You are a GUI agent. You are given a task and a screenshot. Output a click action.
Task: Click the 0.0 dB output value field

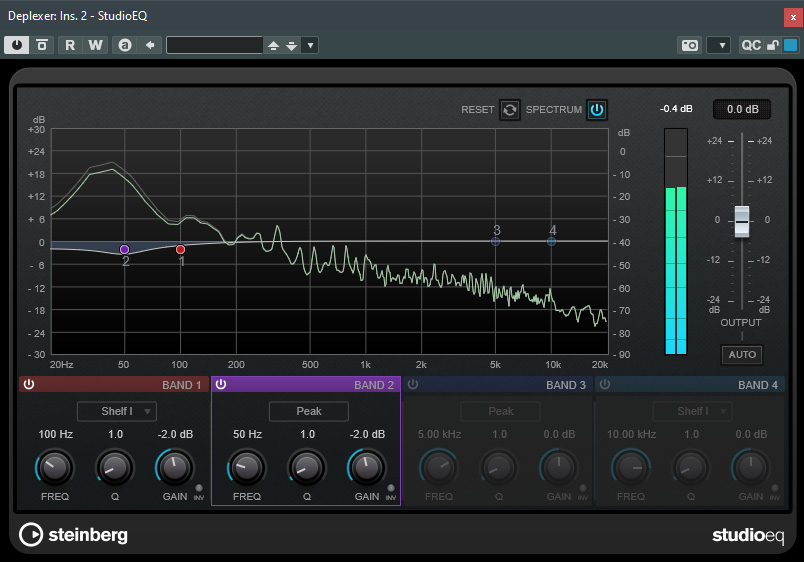(x=742, y=109)
